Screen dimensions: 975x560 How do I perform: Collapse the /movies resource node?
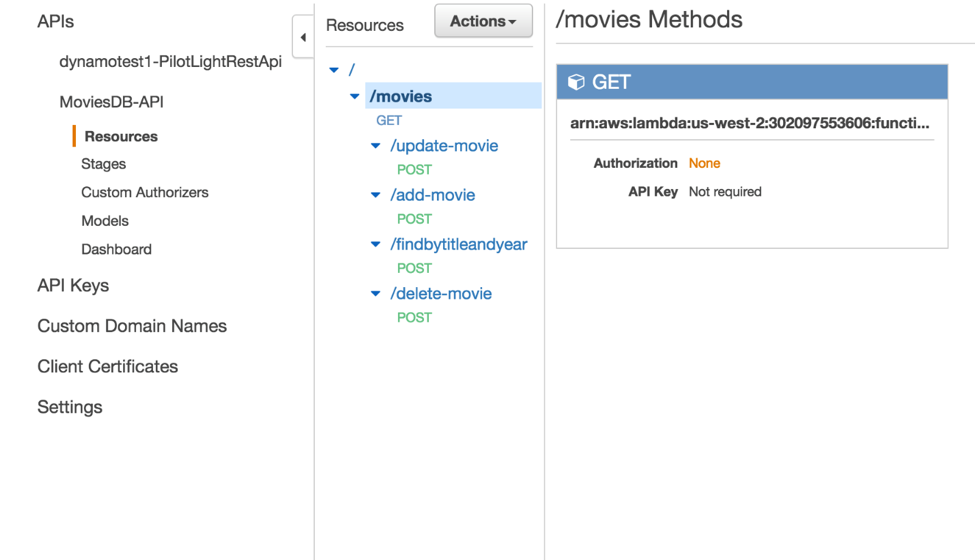(355, 97)
